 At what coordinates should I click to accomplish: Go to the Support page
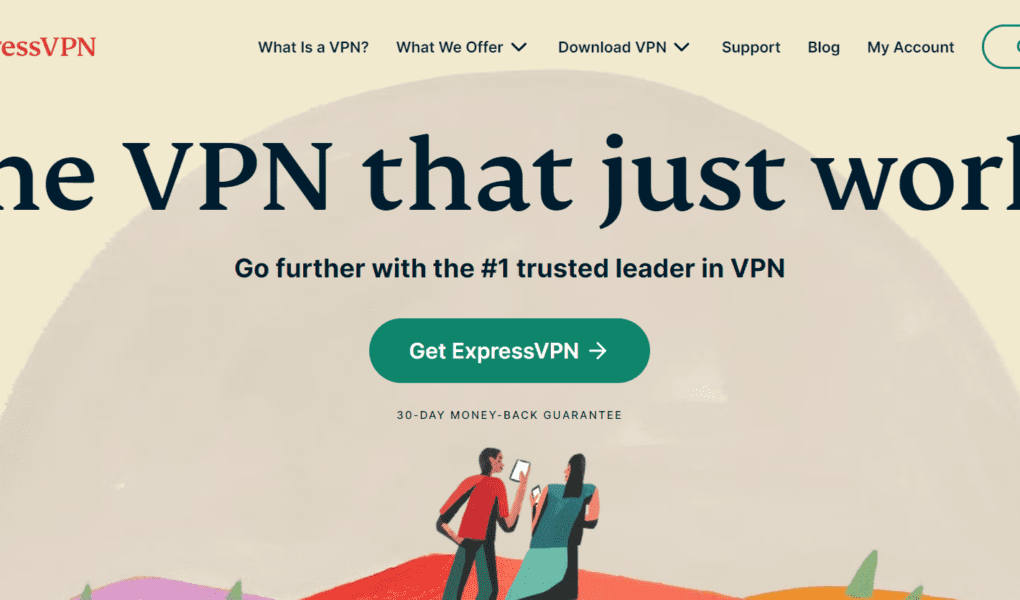point(751,48)
